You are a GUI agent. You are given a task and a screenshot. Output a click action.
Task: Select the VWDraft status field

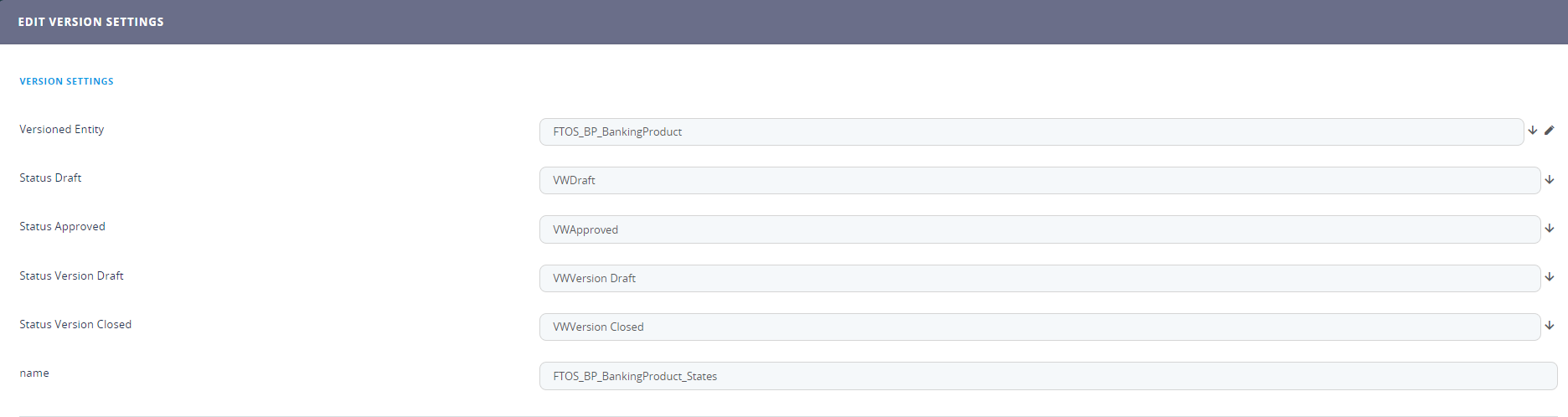coord(1039,180)
